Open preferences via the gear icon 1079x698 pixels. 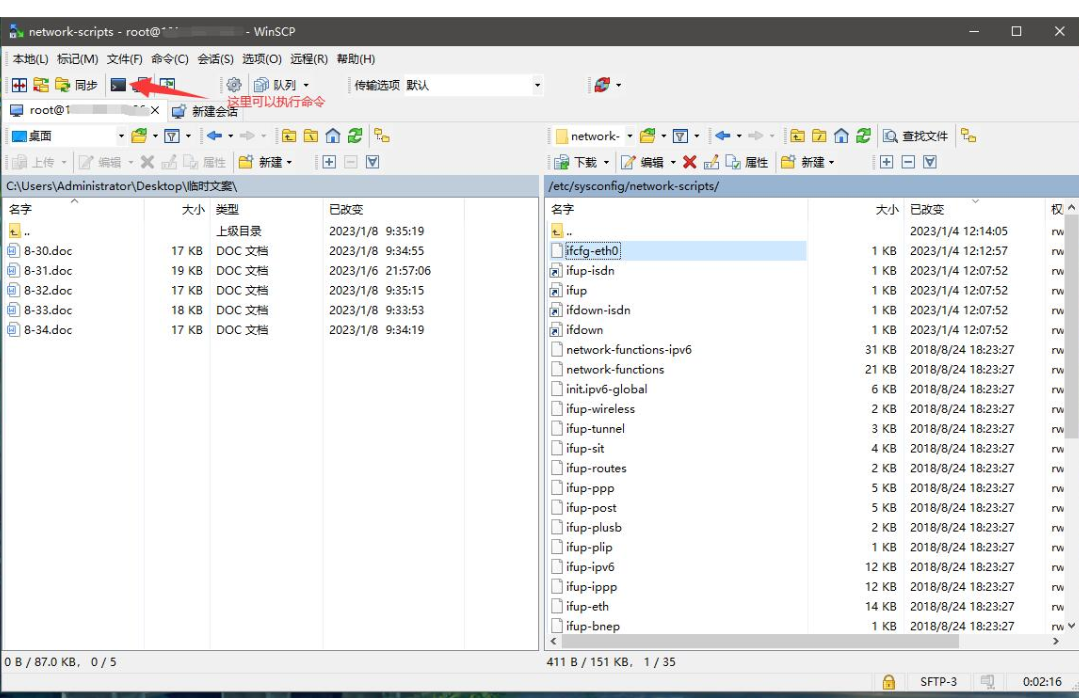click(x=232, y=84)
